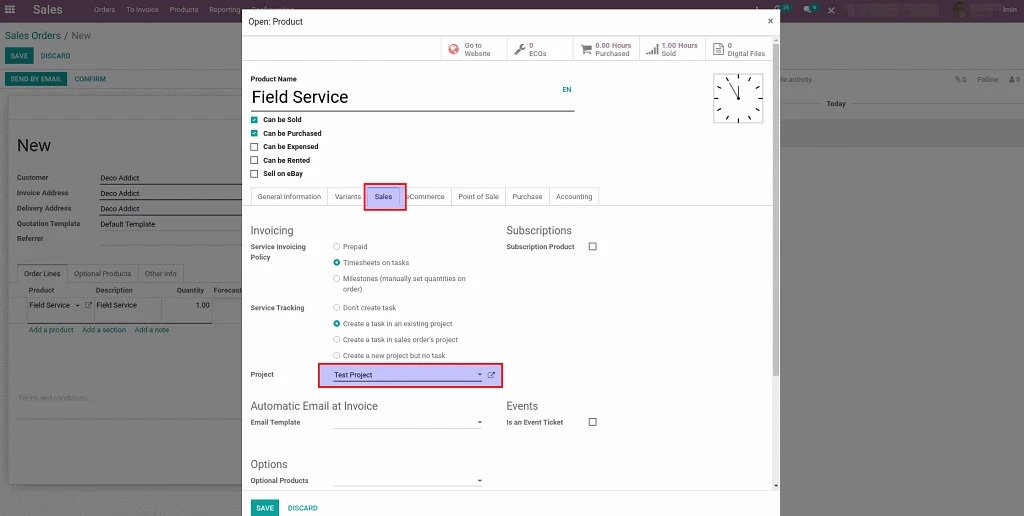The height and width of the screenshot is (516, 1024).
Task: Click the followers count person icon
Action: pyautogui.click(x=1014, y=80)
